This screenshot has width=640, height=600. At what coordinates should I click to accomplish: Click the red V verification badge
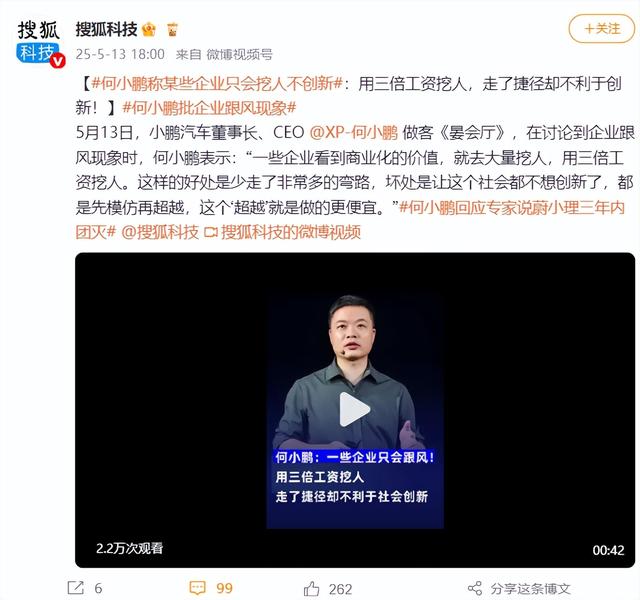pos(58,60)
